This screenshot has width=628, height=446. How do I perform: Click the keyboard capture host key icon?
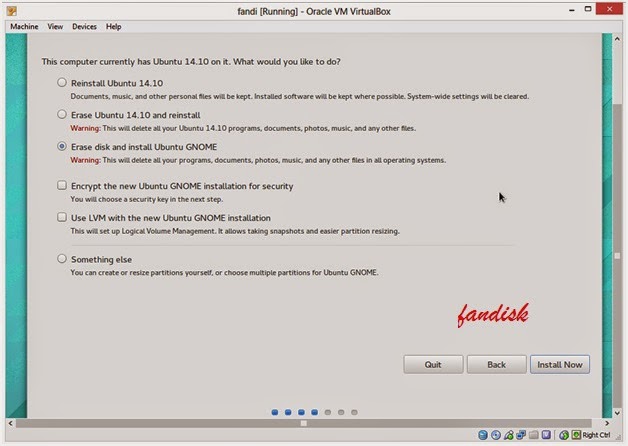click(576, 435)
